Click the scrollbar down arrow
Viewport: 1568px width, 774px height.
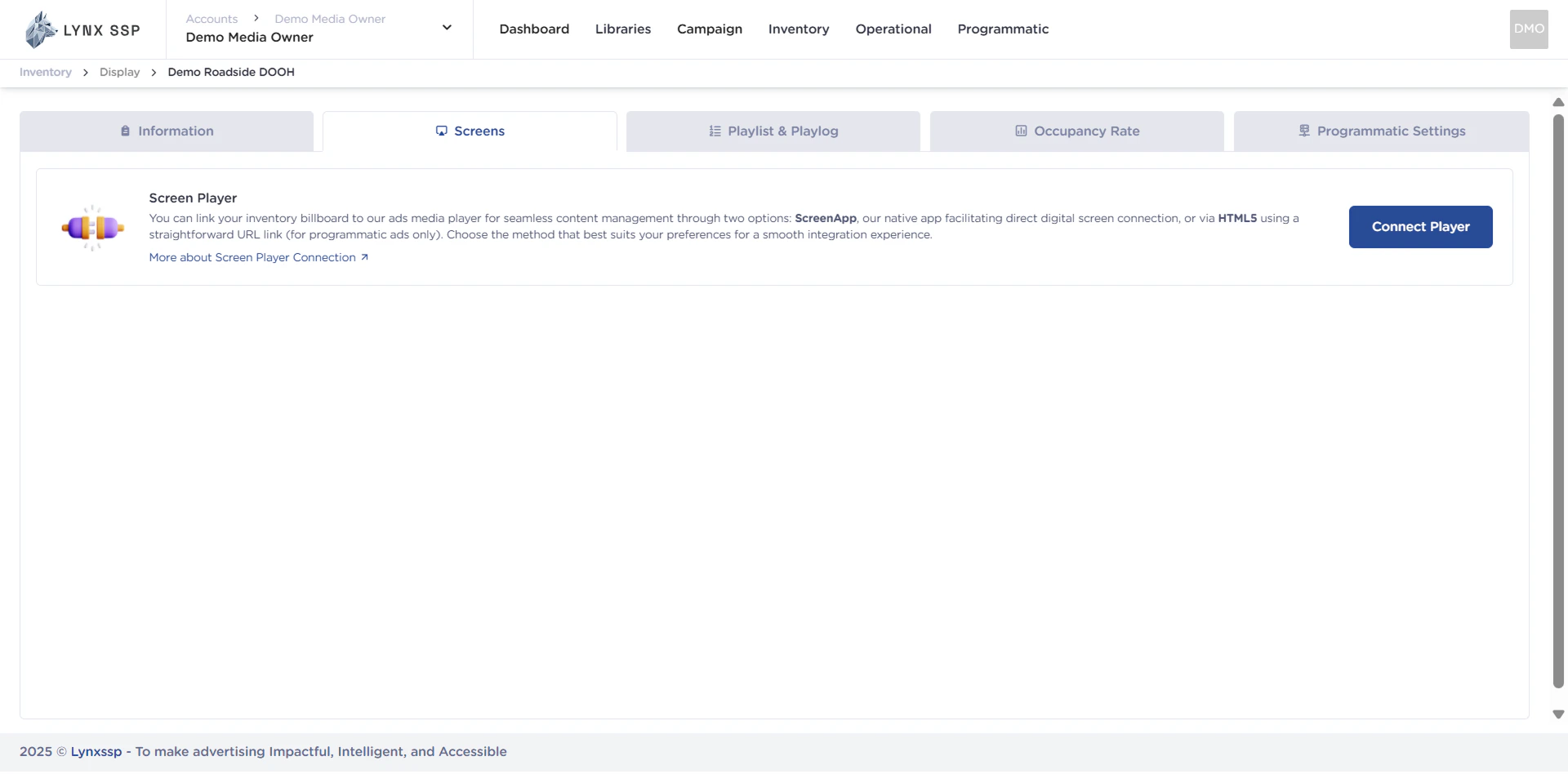click(x=1557, y=713)
